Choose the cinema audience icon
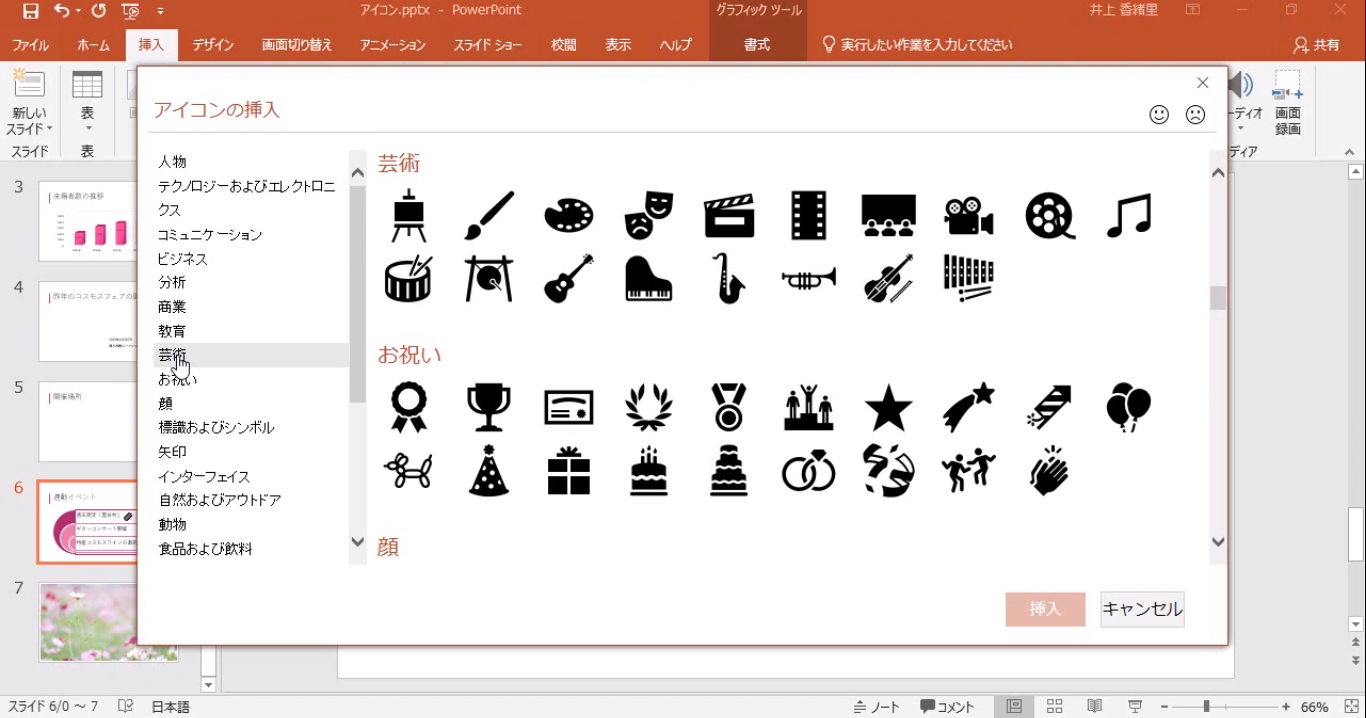 coord(889,215)
